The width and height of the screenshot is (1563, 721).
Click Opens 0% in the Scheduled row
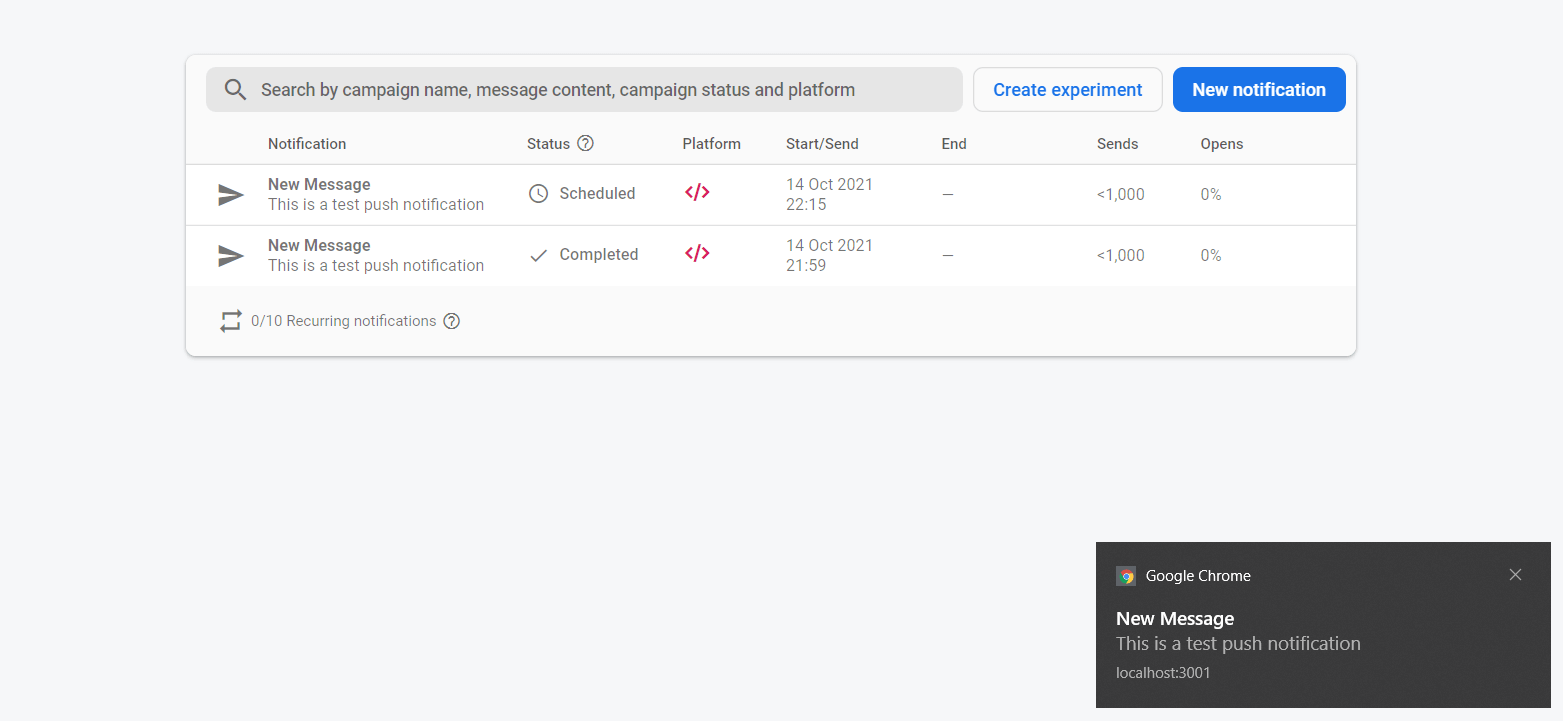(x=1211, y=195)
